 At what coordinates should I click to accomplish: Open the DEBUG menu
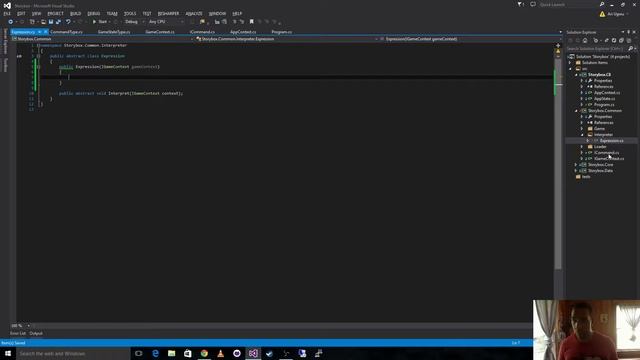tap(93, 13)
